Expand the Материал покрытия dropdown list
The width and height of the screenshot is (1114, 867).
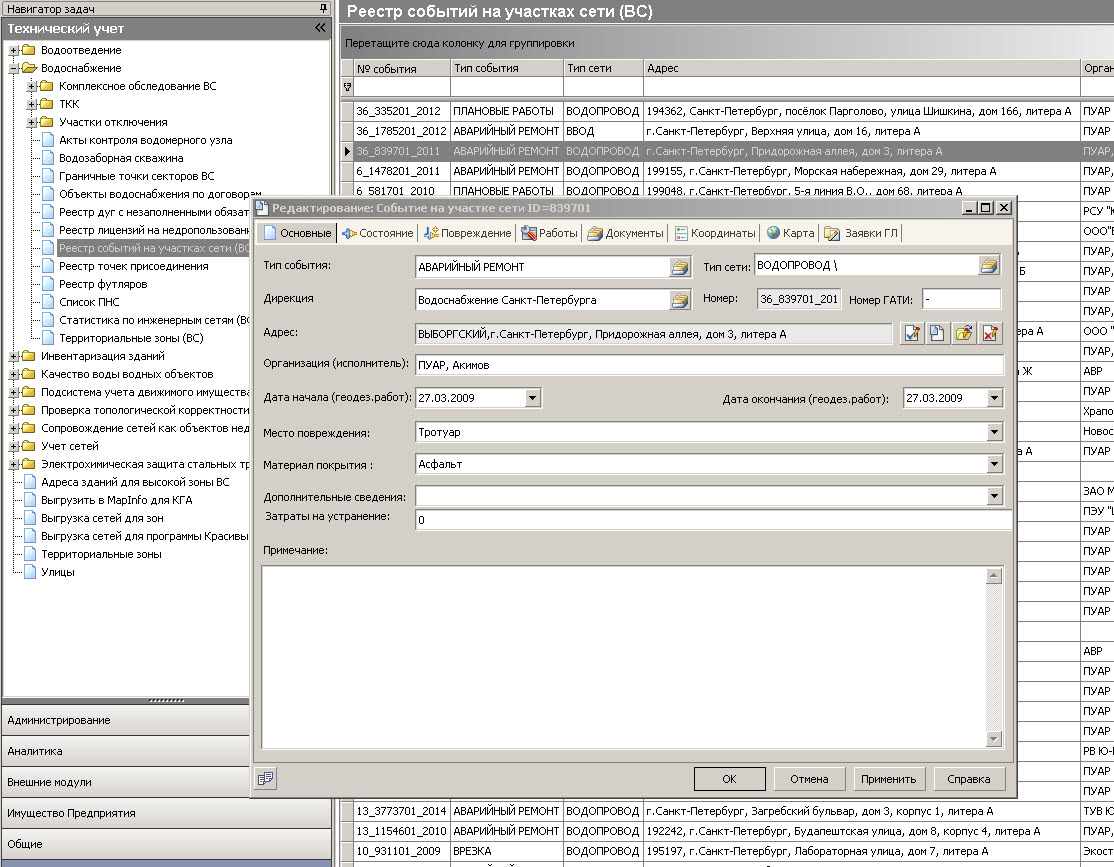(994, 464)
